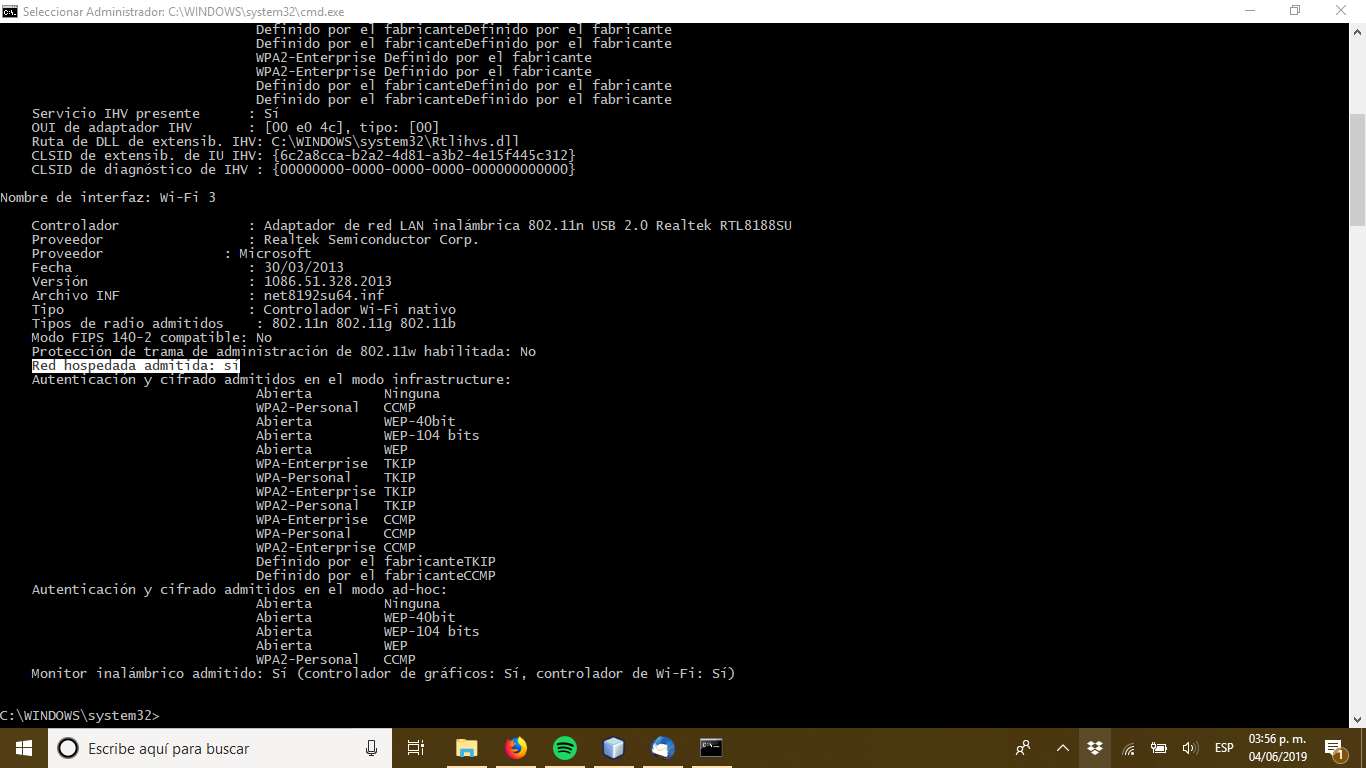1366x768 pixels.
Task: Open File Explorer from the taskbar
Action: pyautogui.click(x=466, y=748)
